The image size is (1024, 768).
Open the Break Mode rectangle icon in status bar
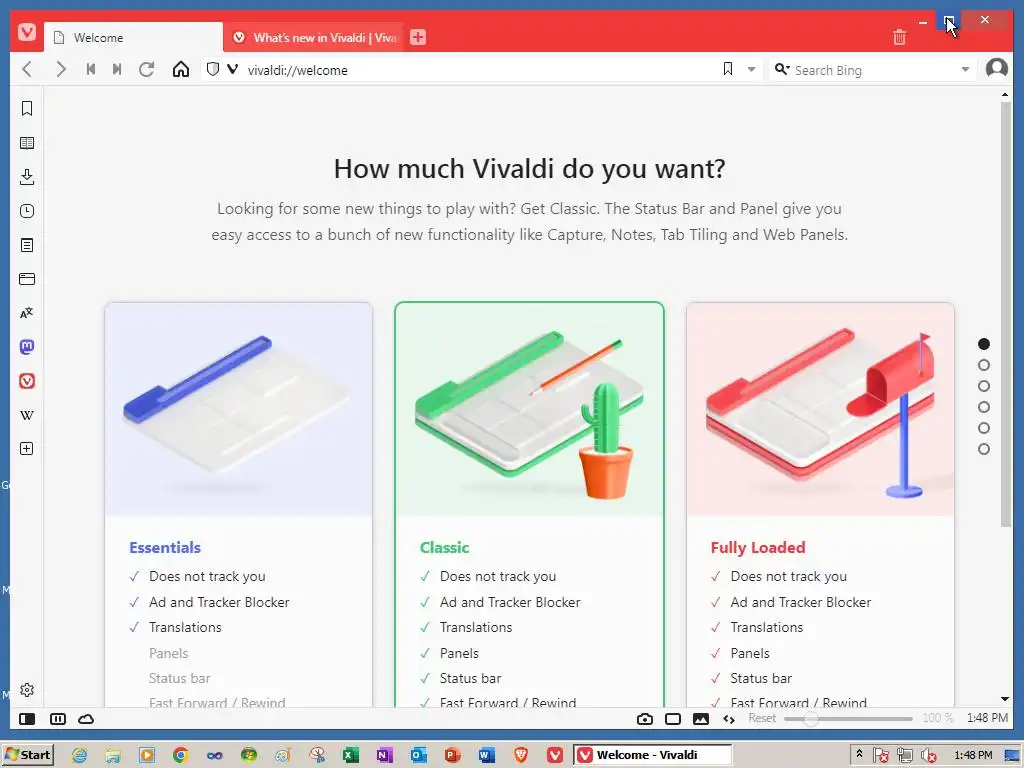pyautogui.click(x=673, y=718)
